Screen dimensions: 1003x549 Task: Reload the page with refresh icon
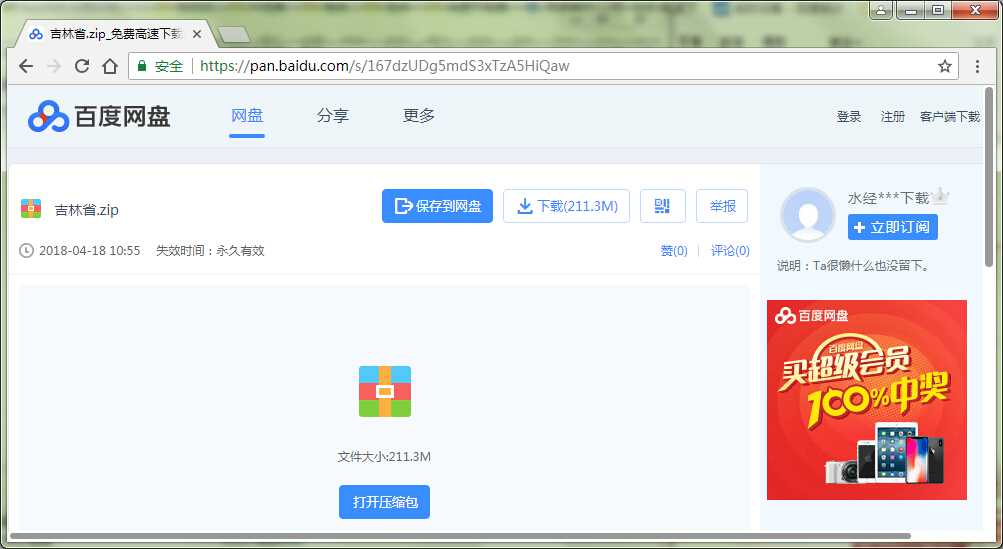point(82,66)
